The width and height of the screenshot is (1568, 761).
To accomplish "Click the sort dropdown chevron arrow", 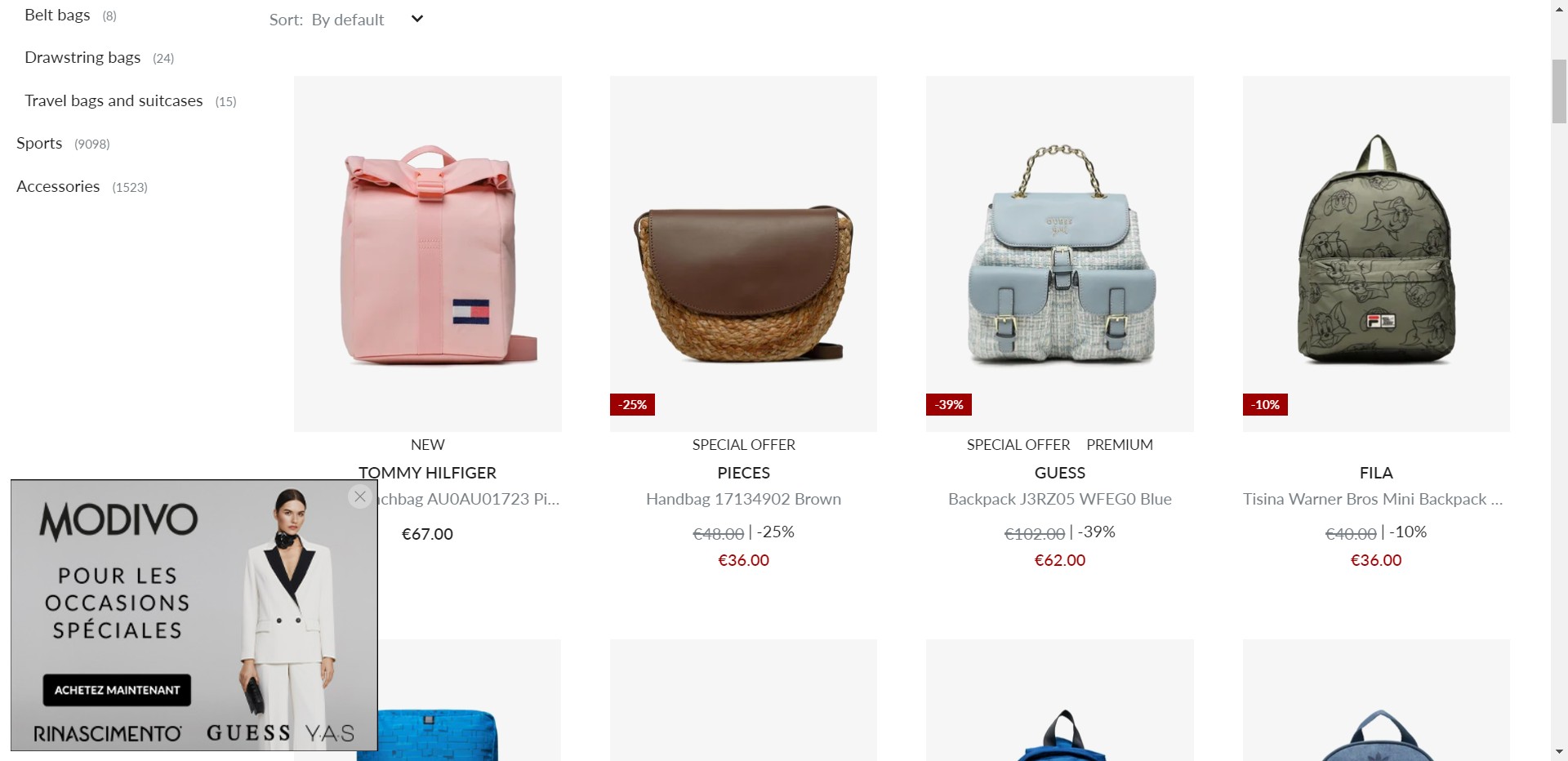I will (416, 19).
